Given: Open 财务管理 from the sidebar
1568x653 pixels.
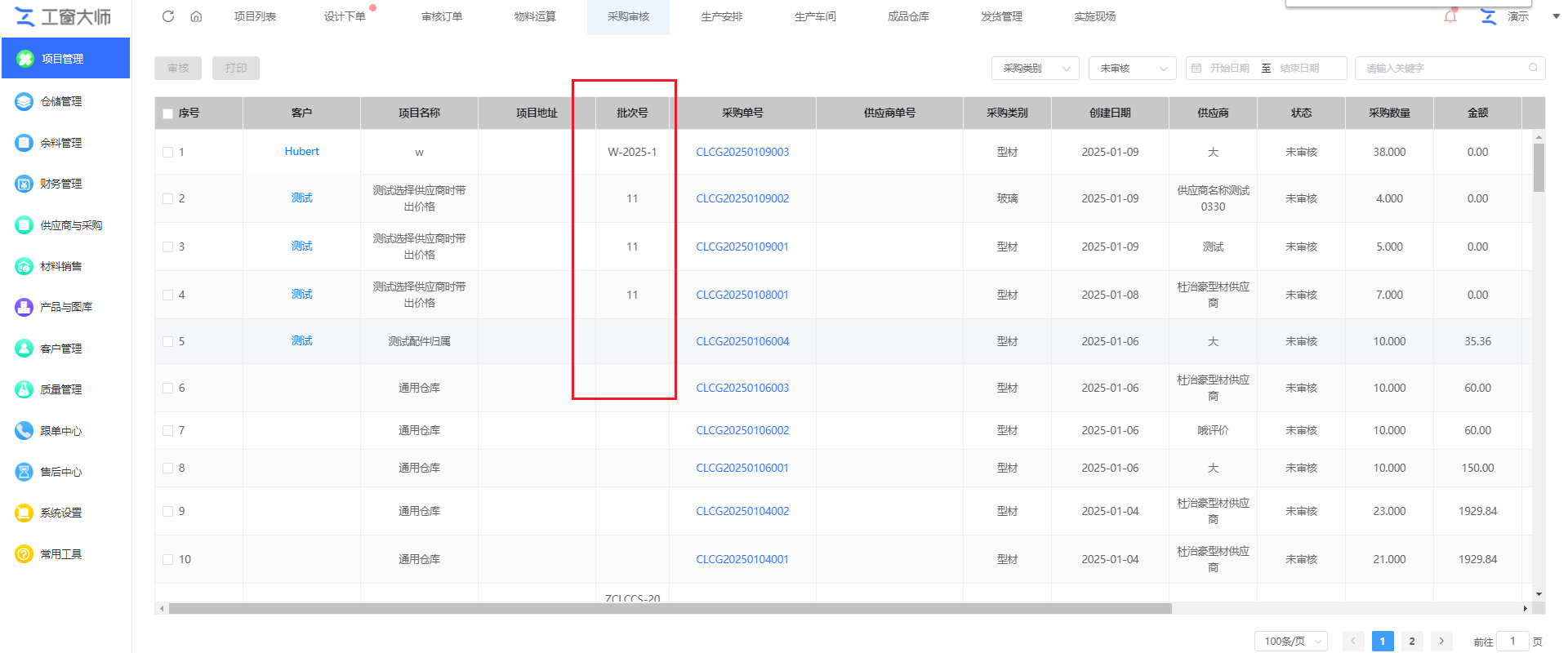Looking at the screenshot, I should 60,184.
